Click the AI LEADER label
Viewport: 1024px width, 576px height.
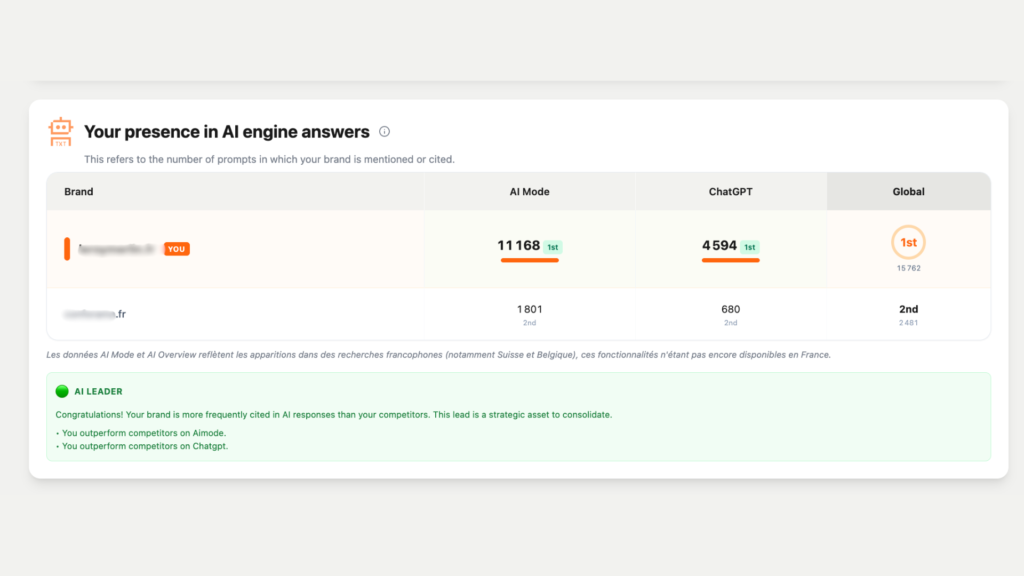click(98, 391)
